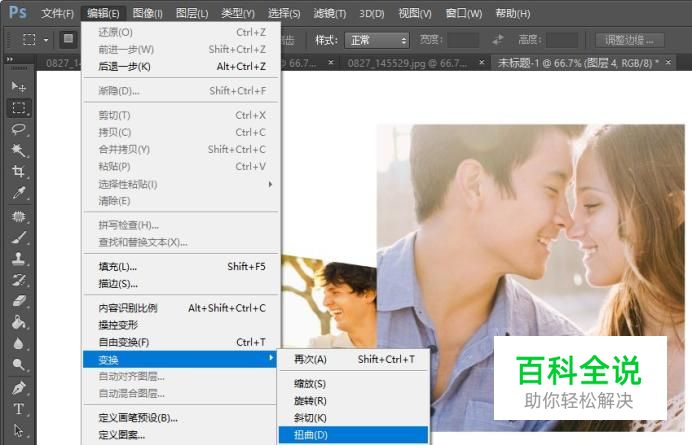The height and width of the screenshot is (445, 692).
Task: Choose 缩放(S) in Transform submenu
Action: pyautogui.click(x=354, y=384)
